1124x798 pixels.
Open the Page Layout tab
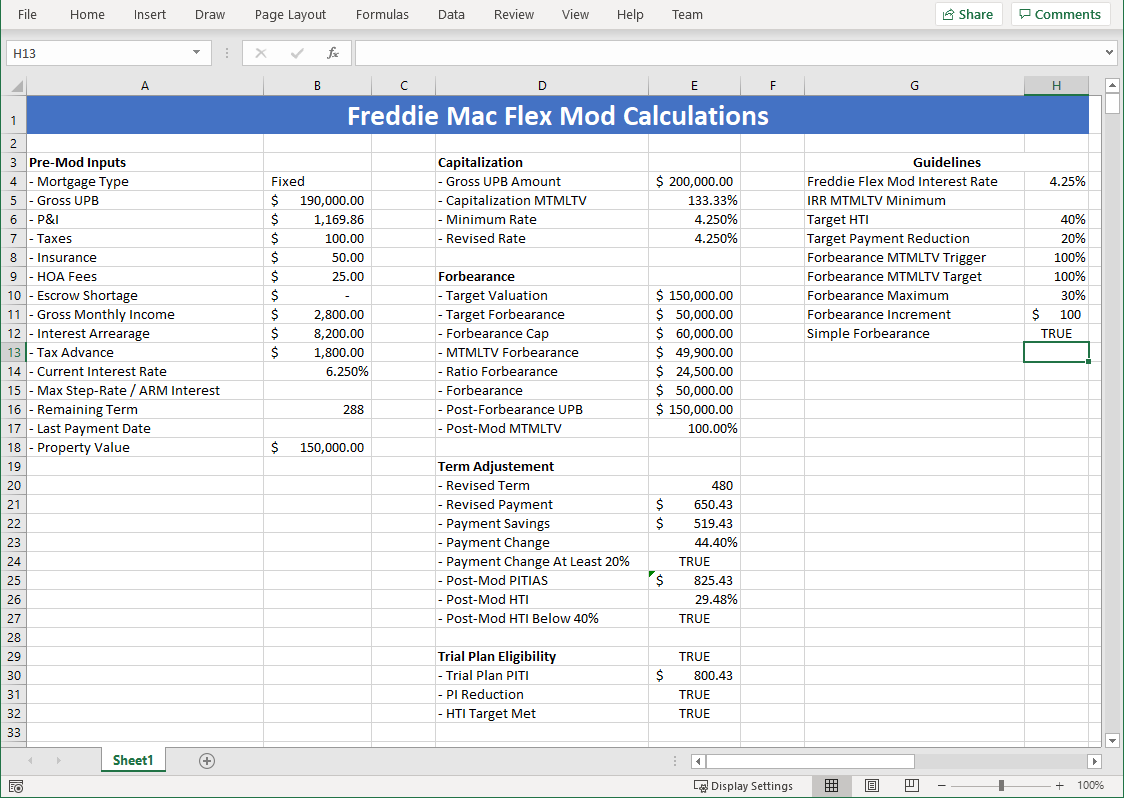(x=290, y=14)
